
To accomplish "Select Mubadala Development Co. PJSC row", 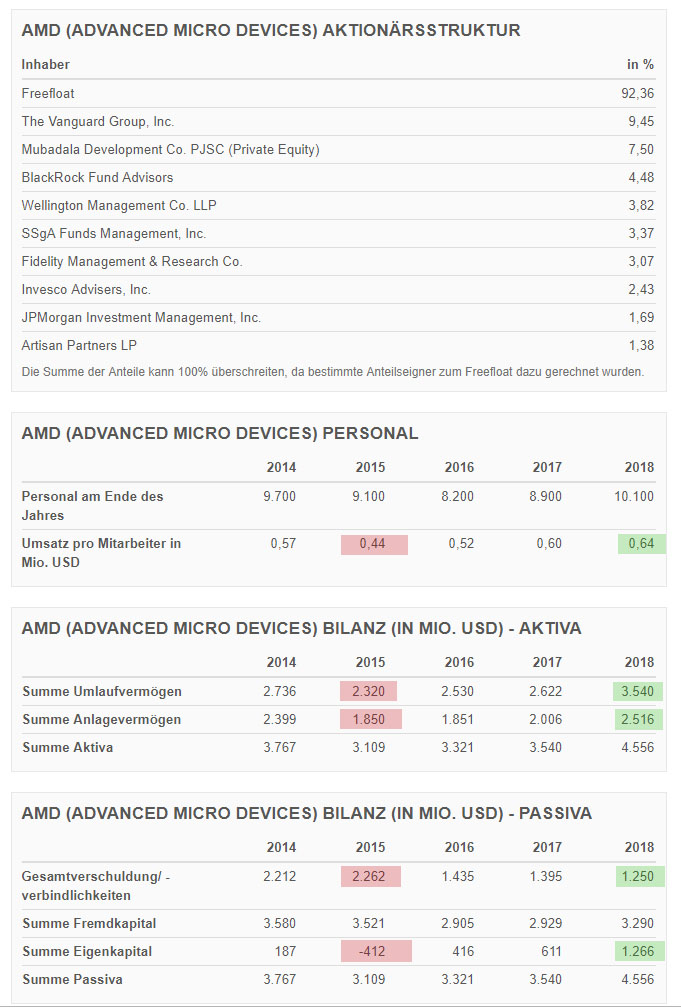I will point(170,149).
